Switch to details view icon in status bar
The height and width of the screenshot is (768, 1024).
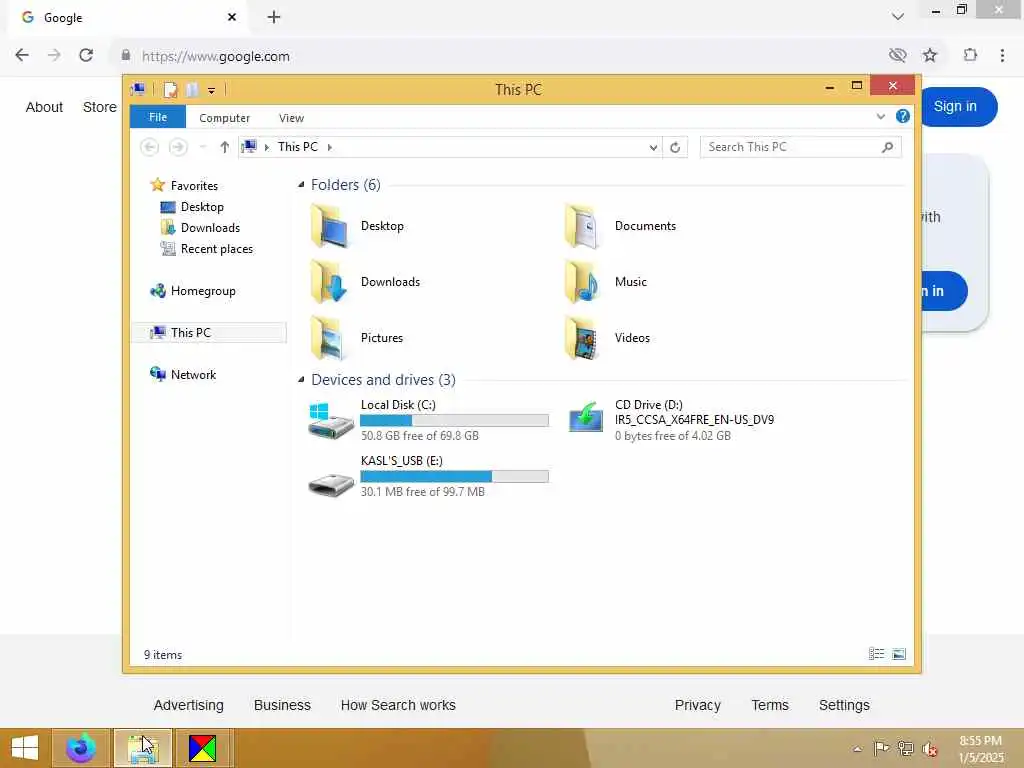(876, 654)
